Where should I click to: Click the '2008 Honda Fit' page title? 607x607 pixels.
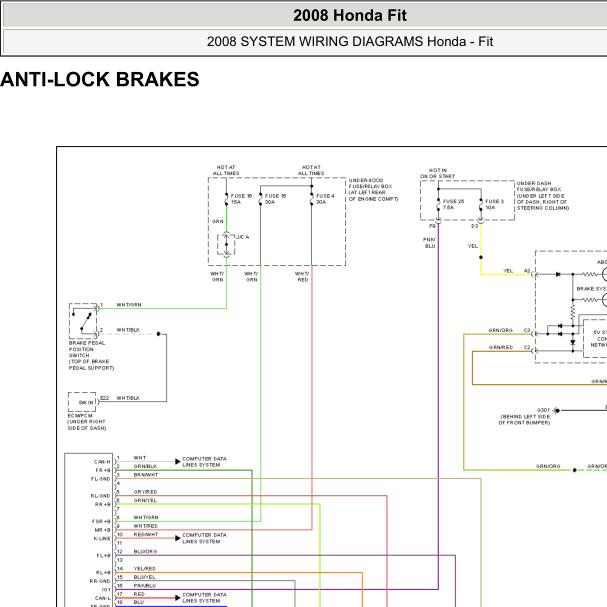[x=350, y=15]
